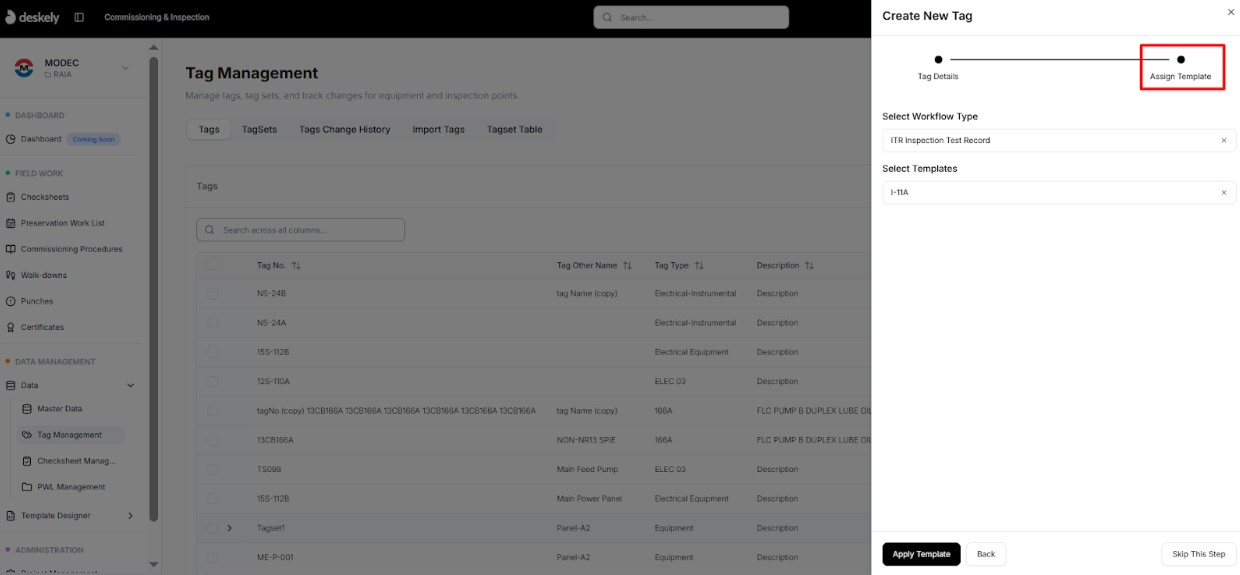This screenshot has height=575, width=1240.
Task: Click the search magnifier icon in top bar
Action: pos(608,18)
